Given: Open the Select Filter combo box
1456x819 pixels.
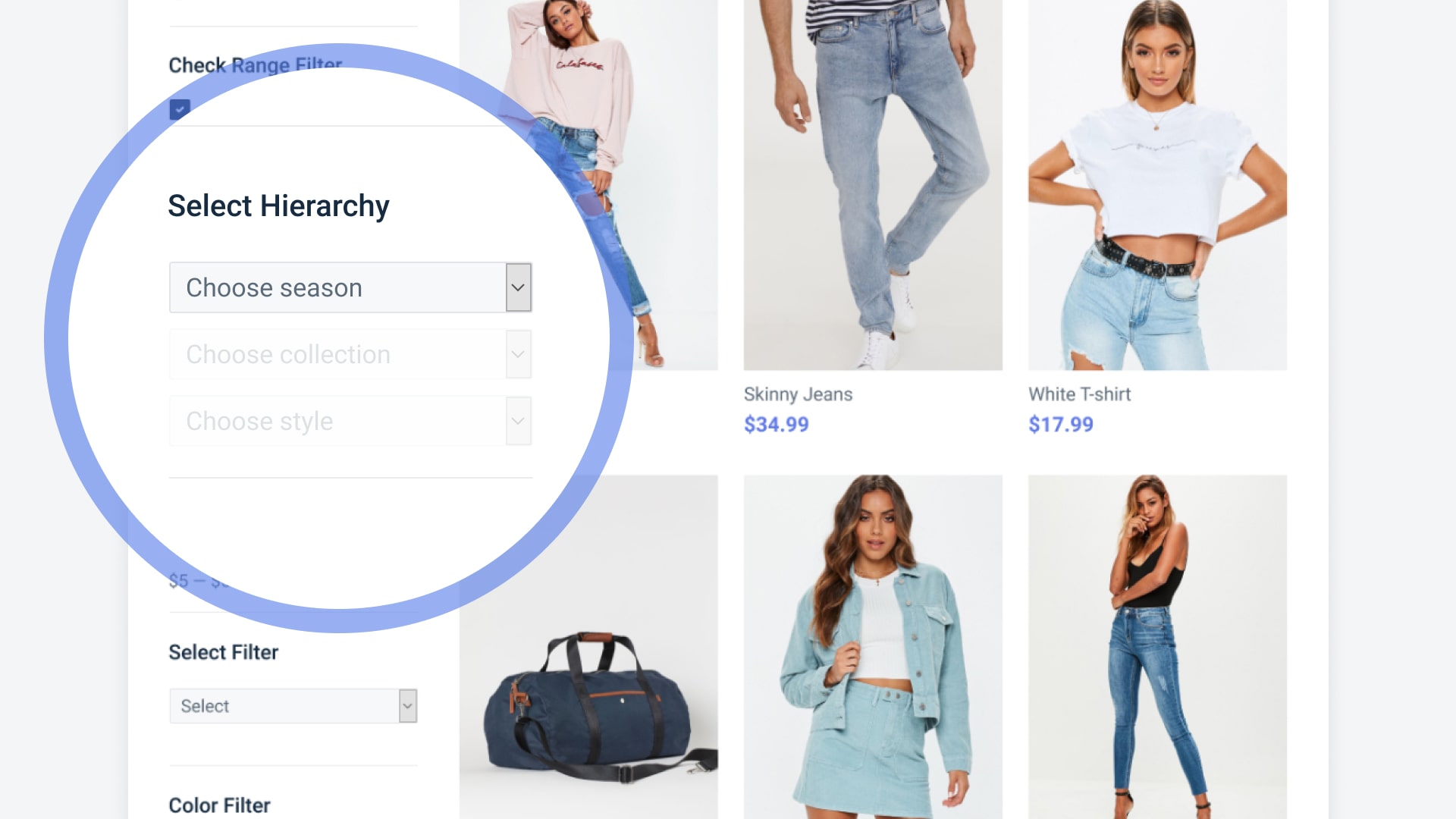Looking at the screenshot, I should pos(293,706).
